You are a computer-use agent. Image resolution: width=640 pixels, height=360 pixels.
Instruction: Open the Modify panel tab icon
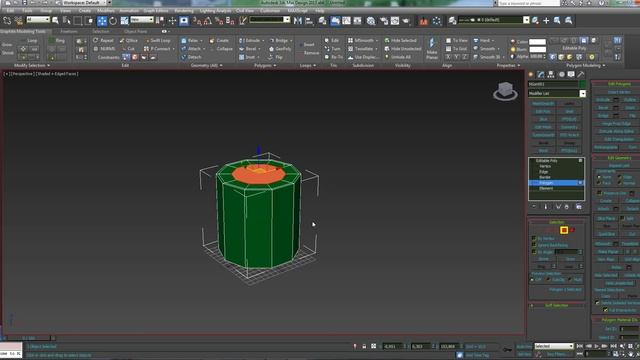(x=541, y=74)
